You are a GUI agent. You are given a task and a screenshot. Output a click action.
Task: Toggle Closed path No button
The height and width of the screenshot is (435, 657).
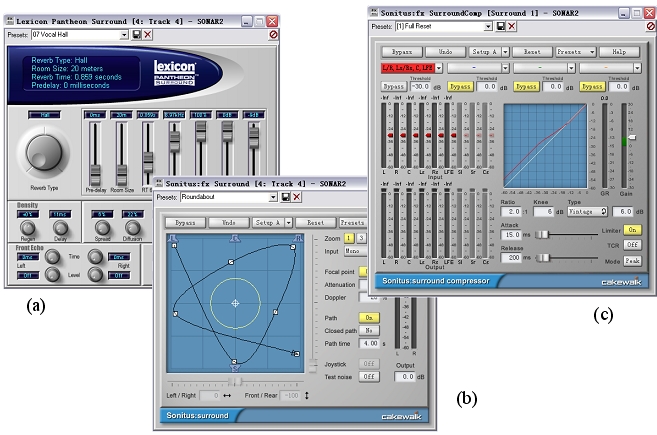(x=369, y=330)
